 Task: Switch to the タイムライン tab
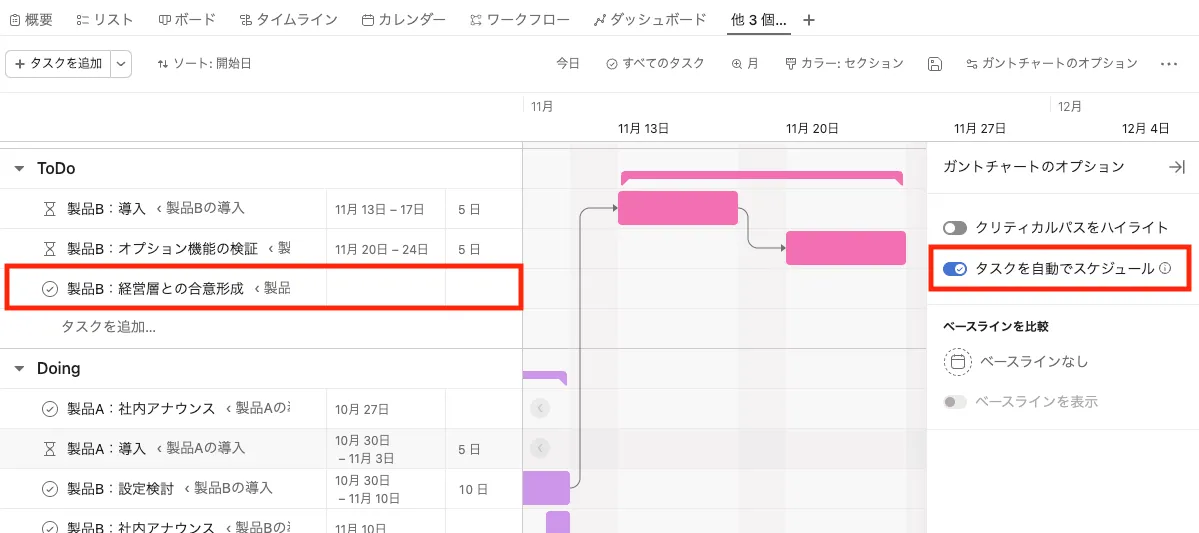pos(289,20)
